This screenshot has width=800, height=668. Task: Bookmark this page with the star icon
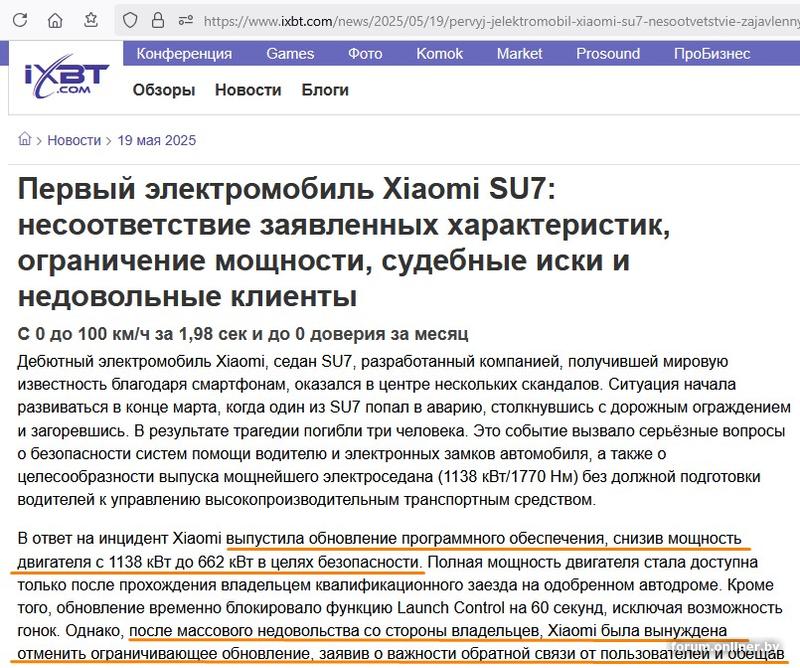[91, 20]
